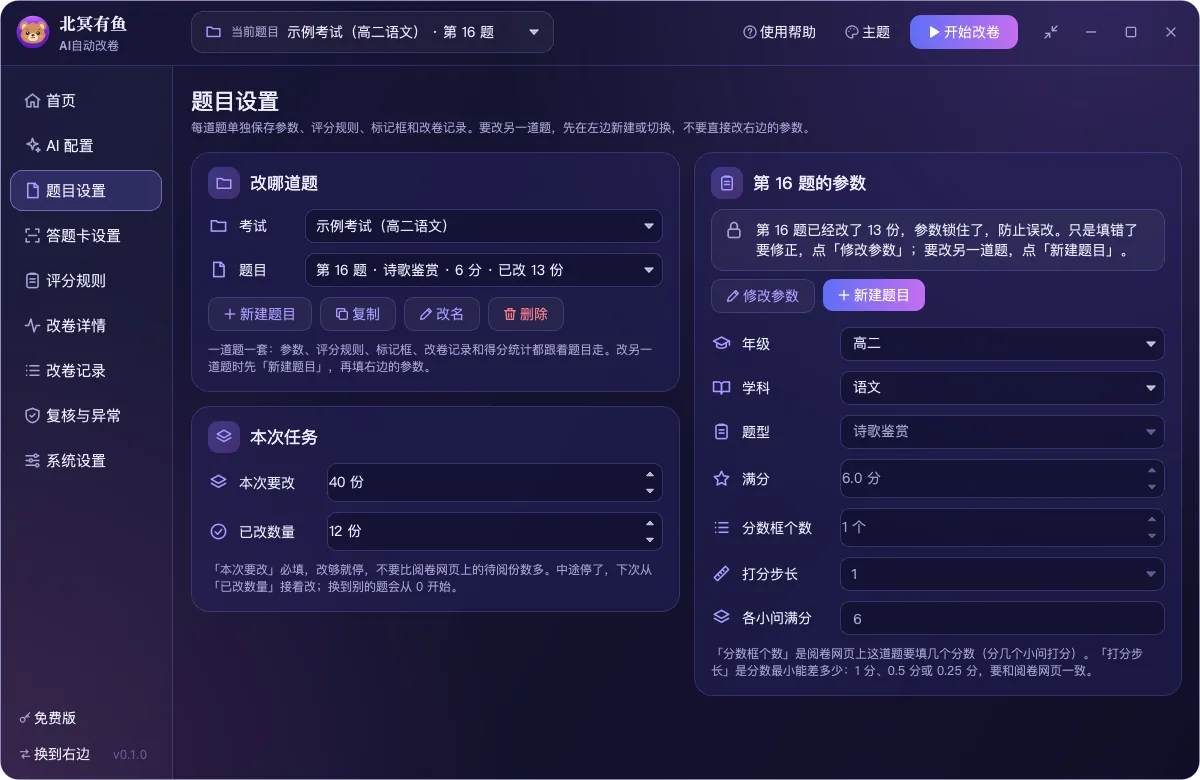Click purple 新建题目 button in parameters panel

pyautogui.click(x=874, y=296)
